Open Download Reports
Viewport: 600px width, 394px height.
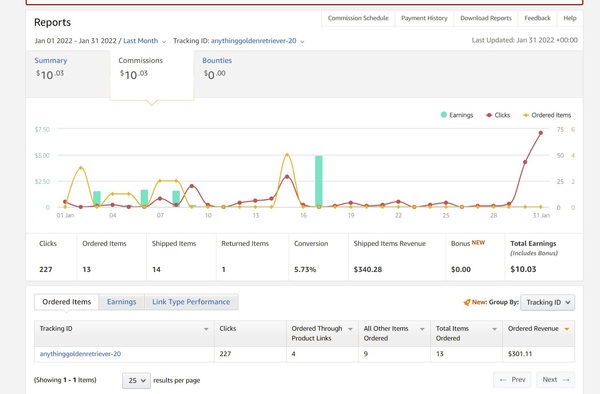(486, 18)
